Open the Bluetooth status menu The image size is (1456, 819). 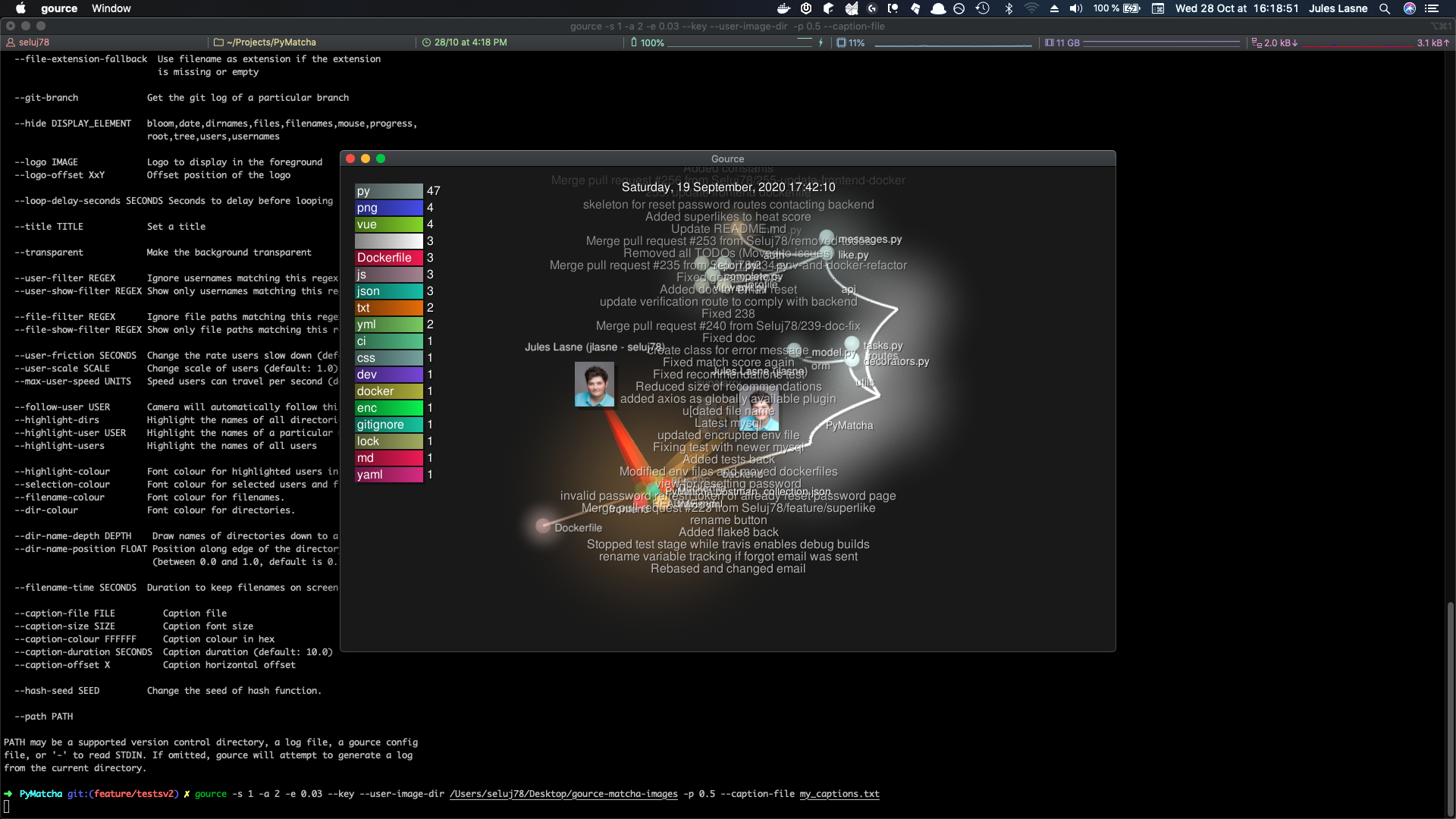click(1009, 8)
